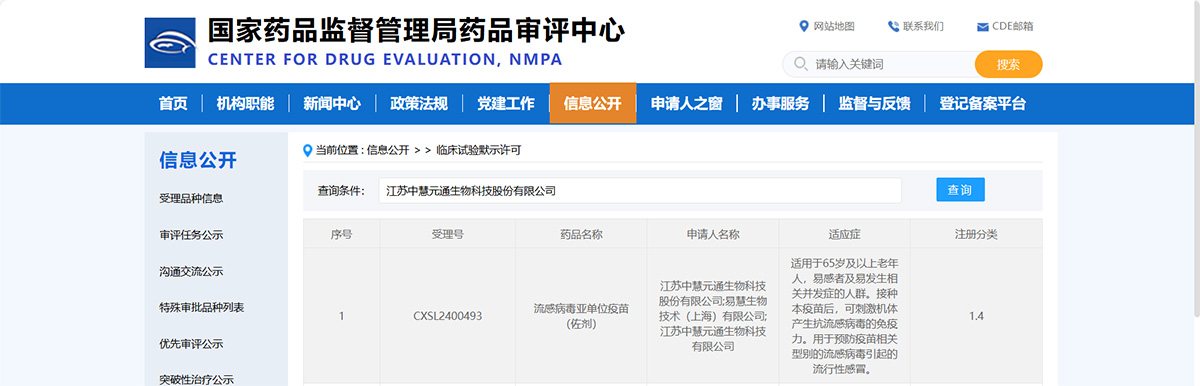The width and height of the screenshot is (1200, 386).
Task: Focus the 请输入关键词 search field
Action: 890,64
